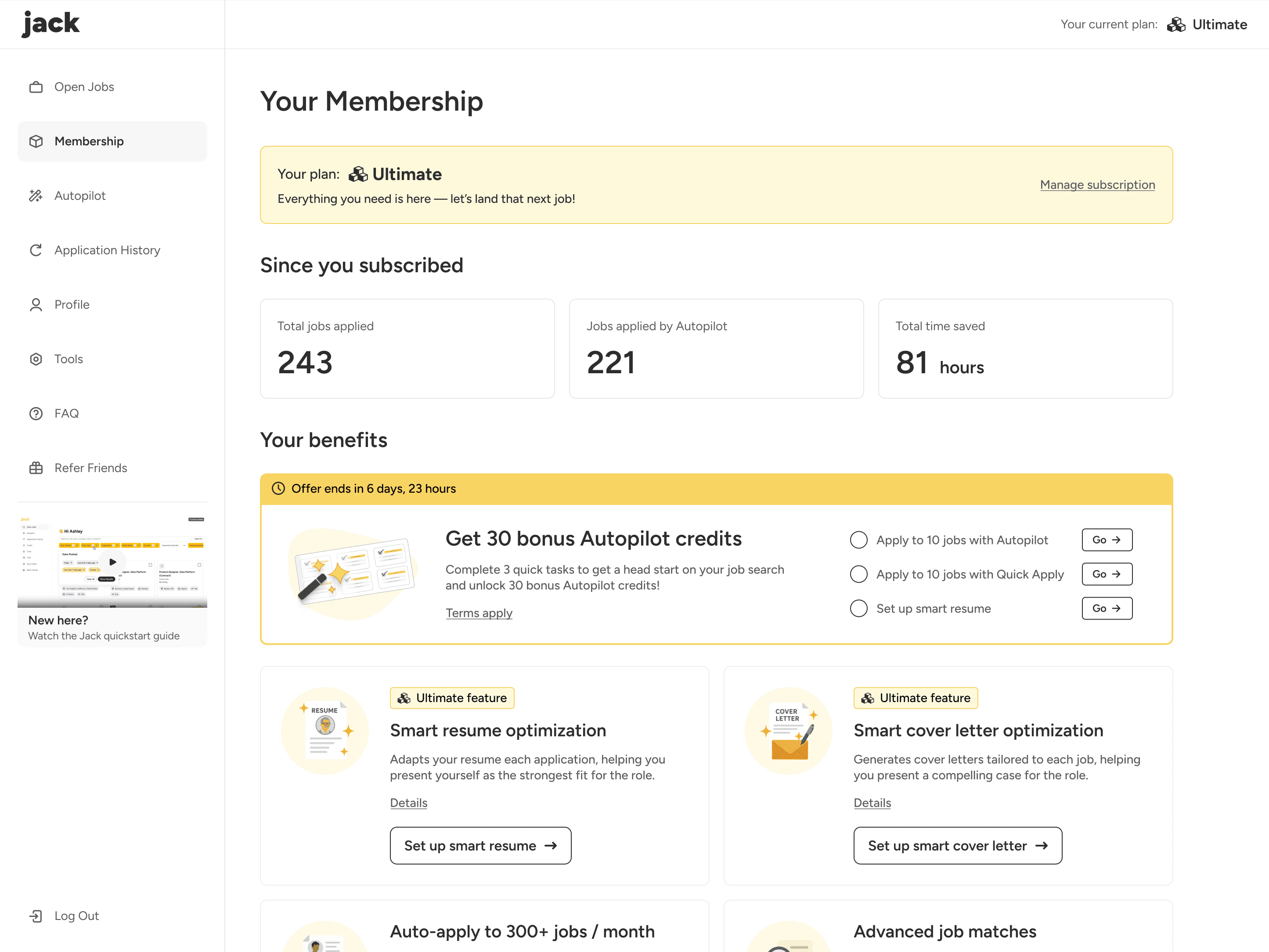This screenshot has height=952, width=1269.
Task: Click the Application History refresh icon
Action: 36,250
